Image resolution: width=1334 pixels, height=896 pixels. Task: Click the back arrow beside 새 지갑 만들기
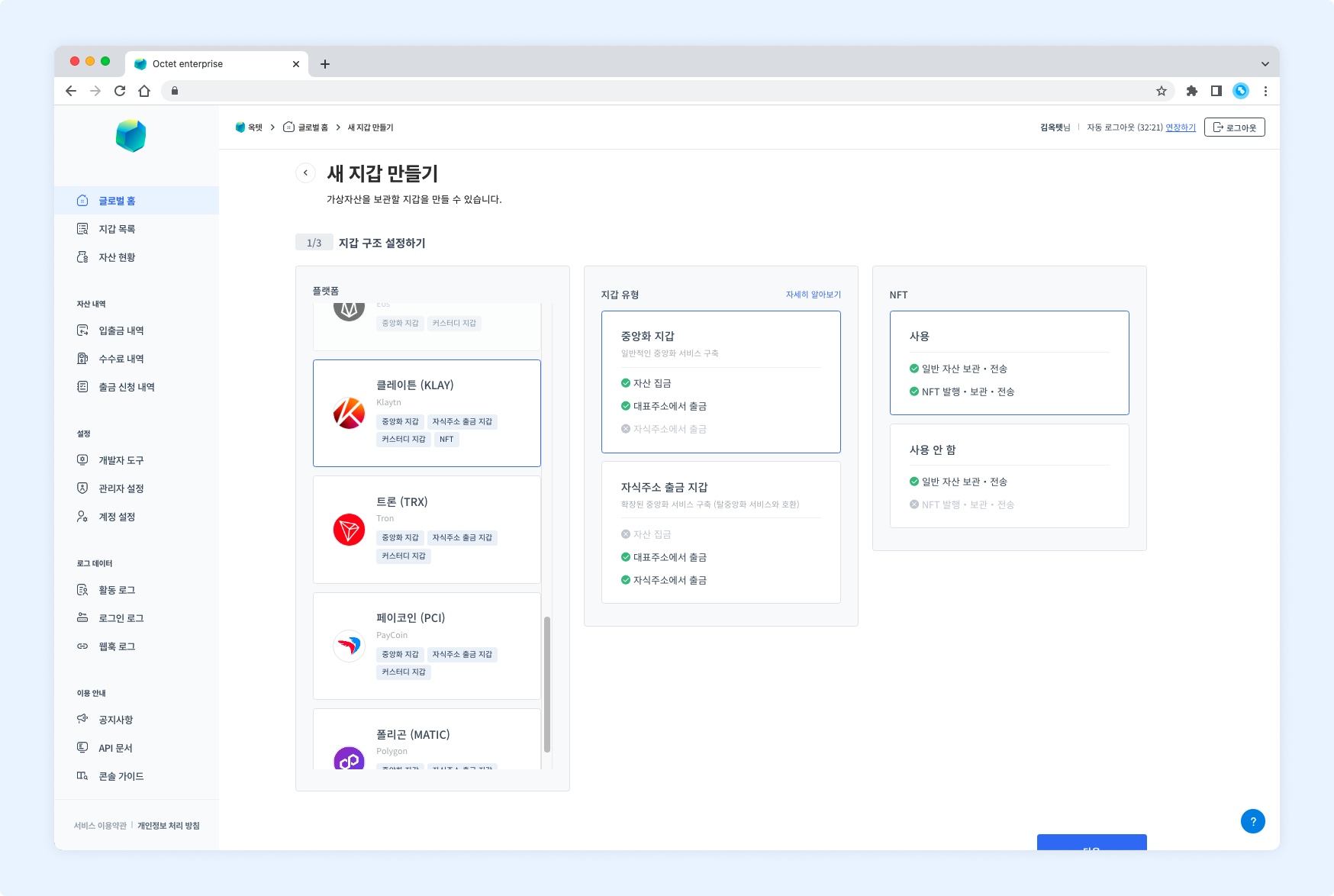[305, 173]
